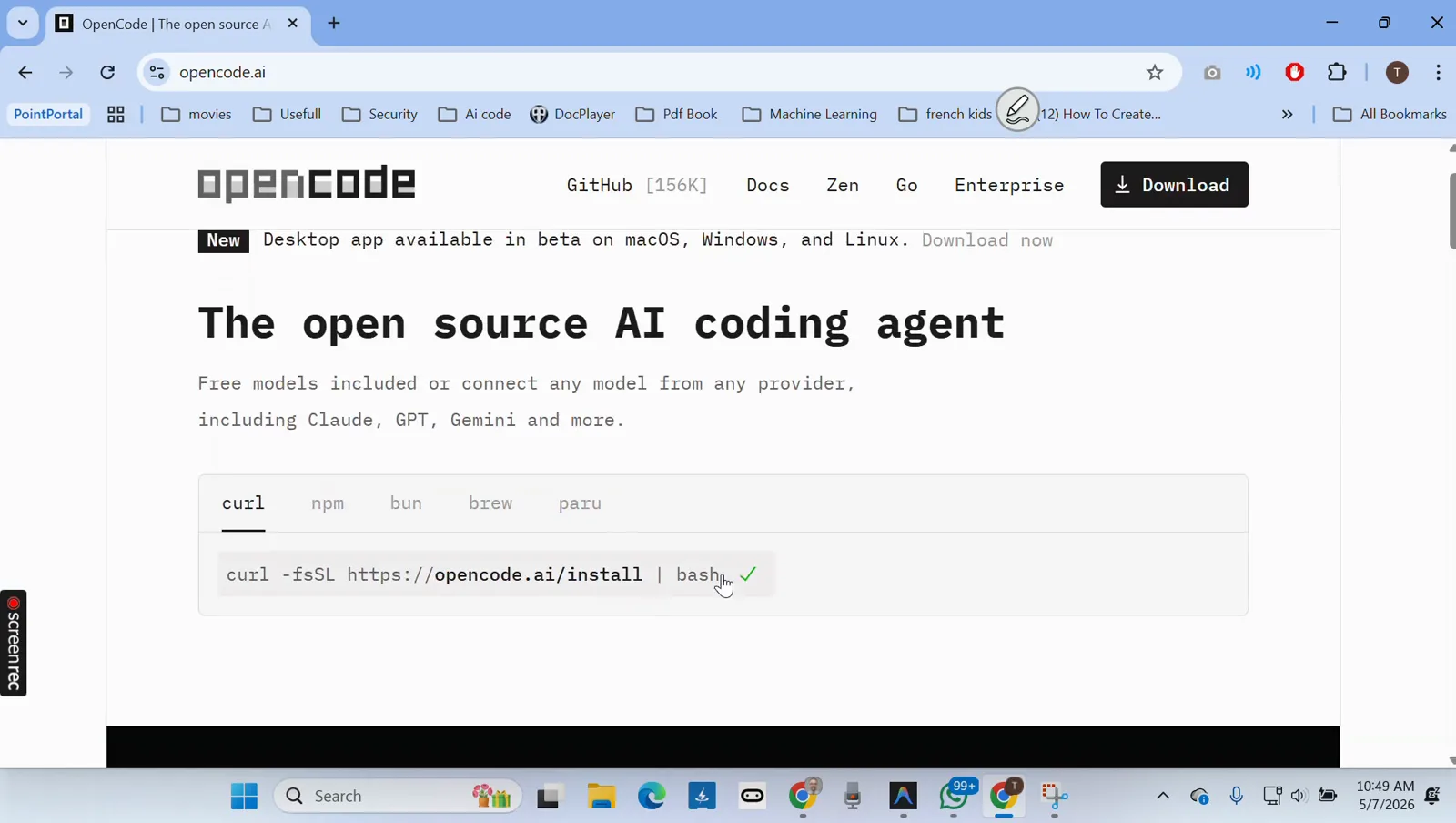Screen dimensions: 1456x823
Task: Open the Docs navigation link
Action: (768, 185)
